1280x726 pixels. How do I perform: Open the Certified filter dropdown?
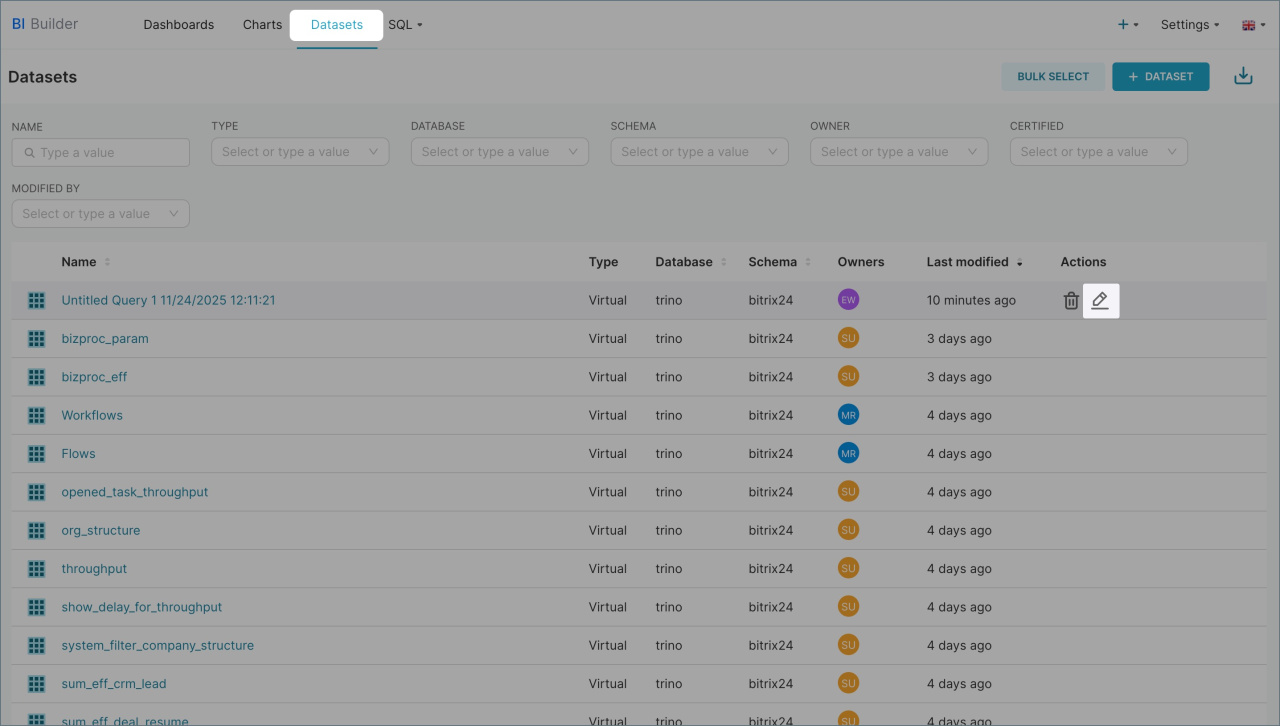[1098, 152]
